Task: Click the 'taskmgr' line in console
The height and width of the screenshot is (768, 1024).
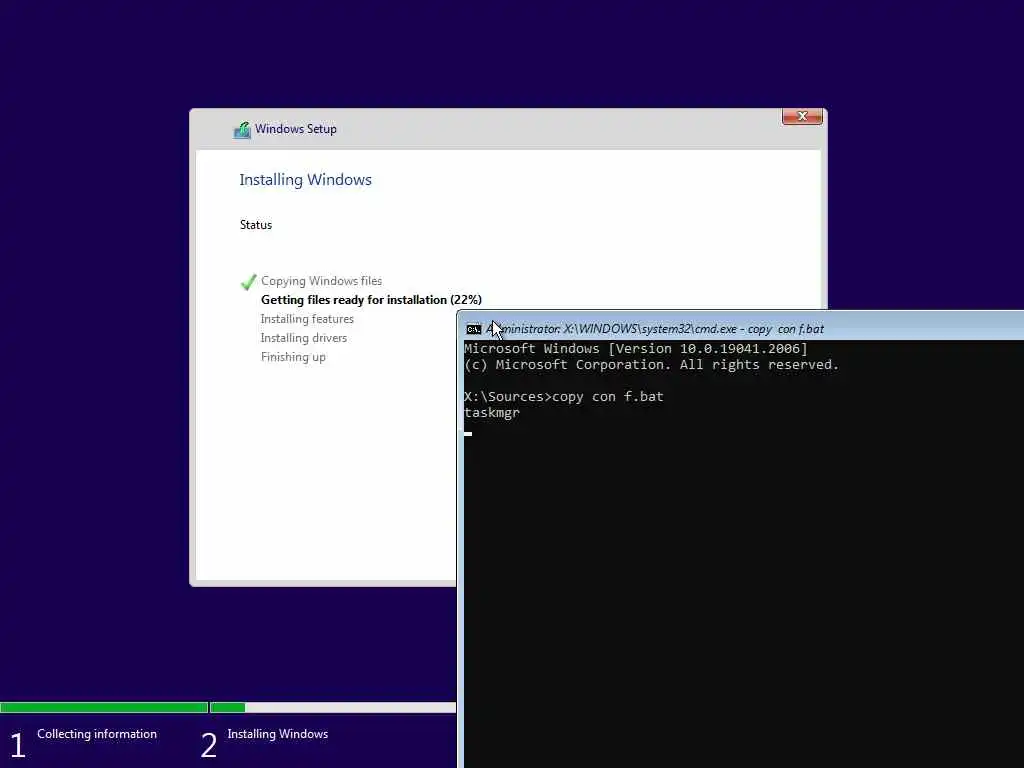Action: 492,413
